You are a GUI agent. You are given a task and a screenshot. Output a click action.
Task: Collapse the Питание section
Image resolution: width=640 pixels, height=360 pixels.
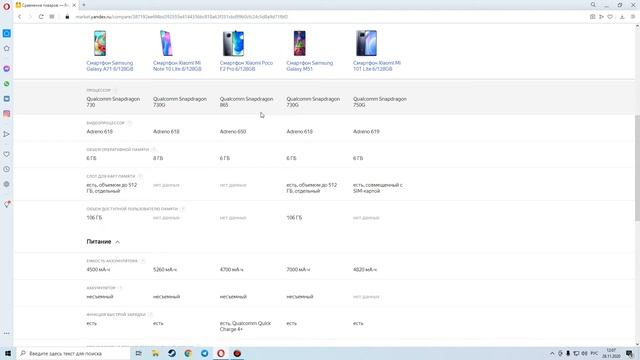coord(103,242)
